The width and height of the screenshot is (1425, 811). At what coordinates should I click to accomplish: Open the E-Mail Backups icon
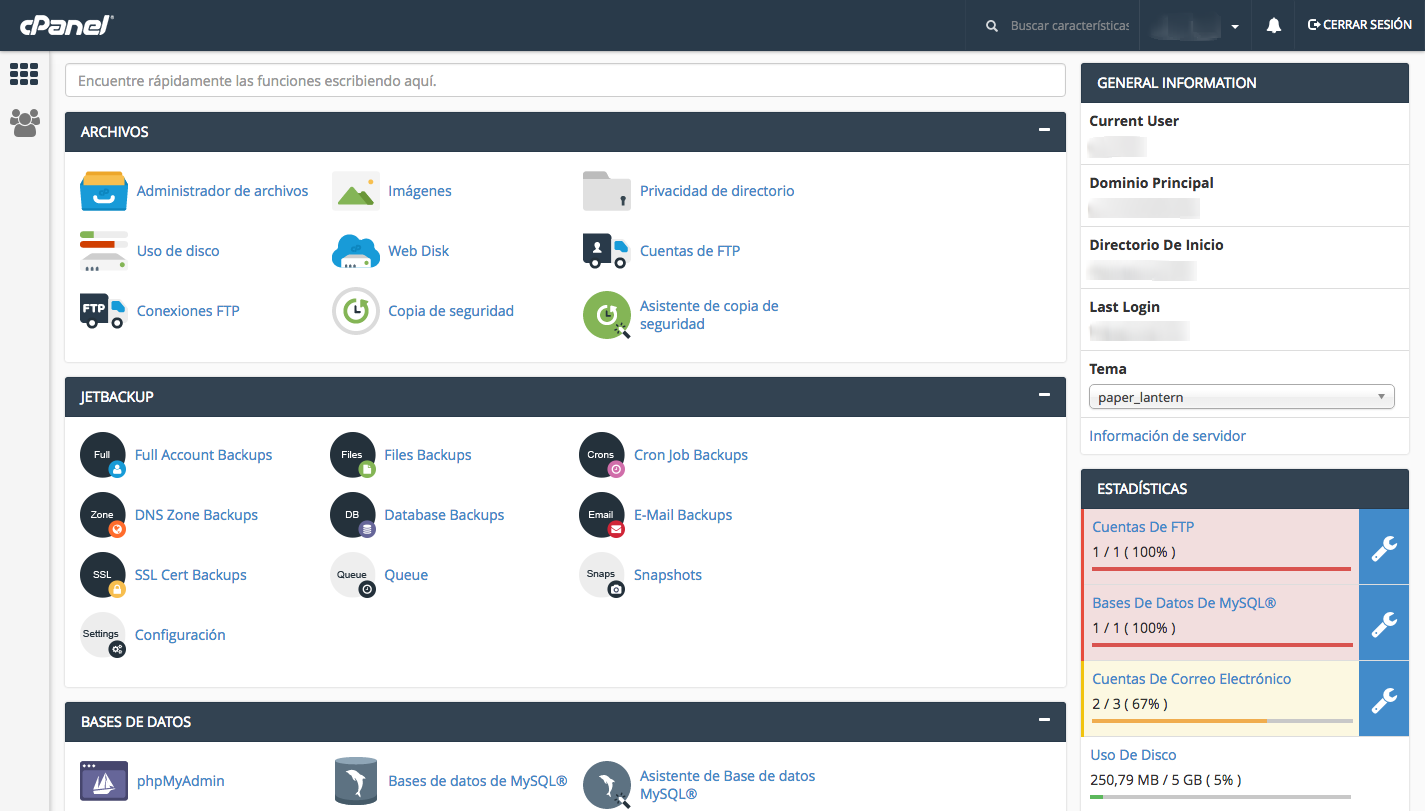[602, 515]
